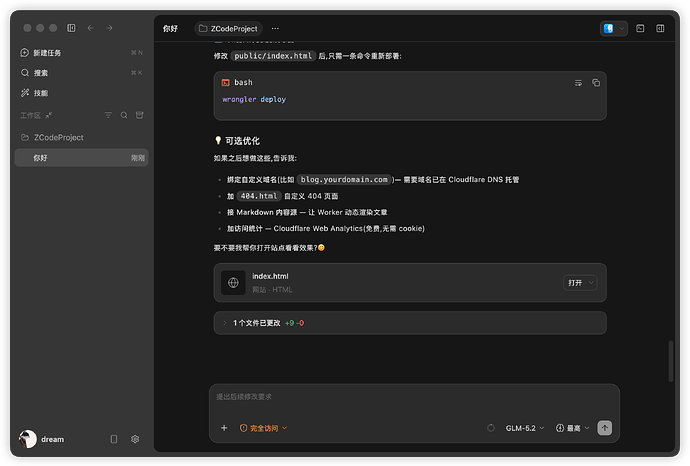
Task: Click the workspace search magnifier icon
Action: (124, 115)
